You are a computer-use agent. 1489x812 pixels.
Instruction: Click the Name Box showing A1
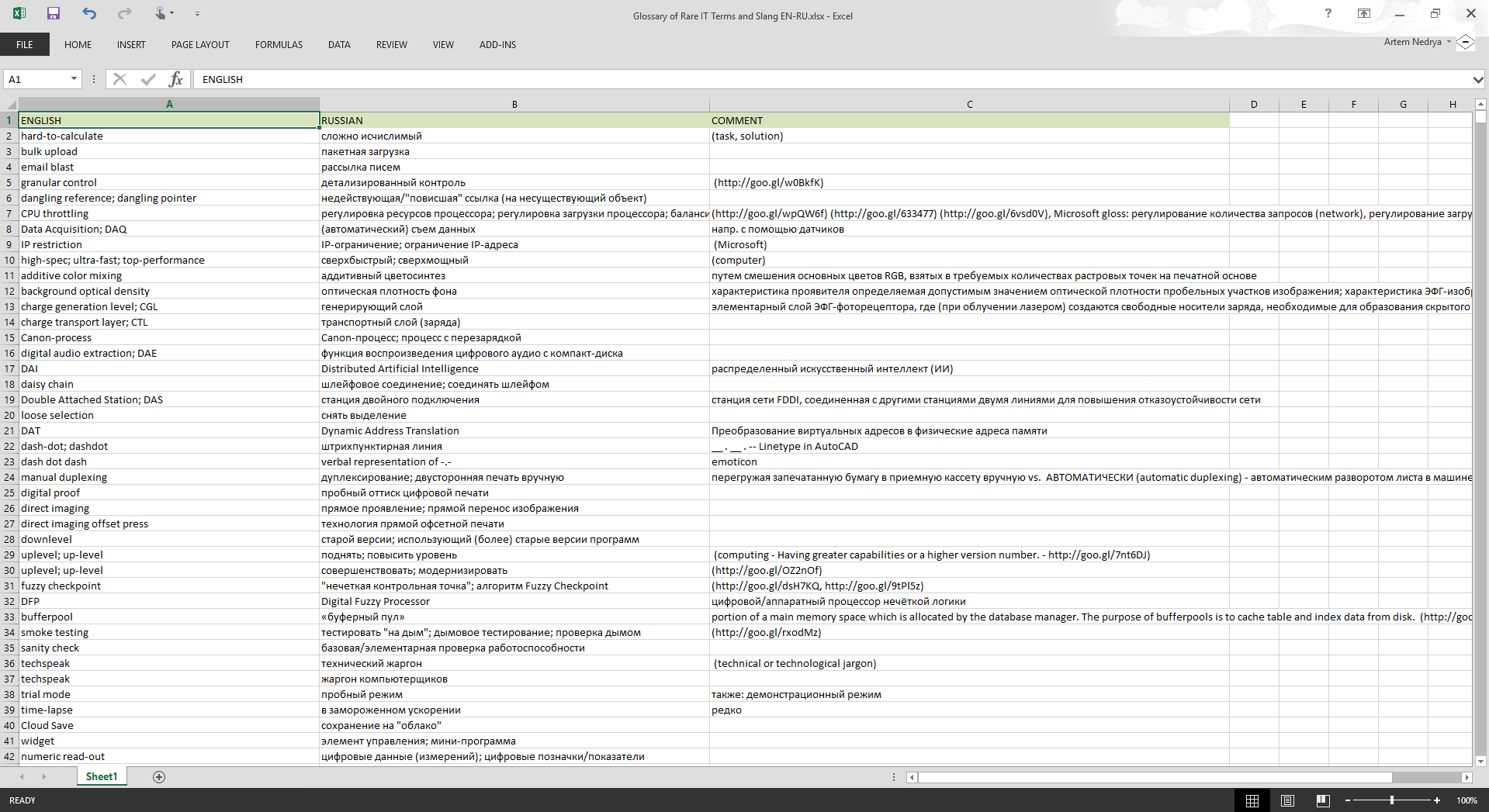pos(36,79)
